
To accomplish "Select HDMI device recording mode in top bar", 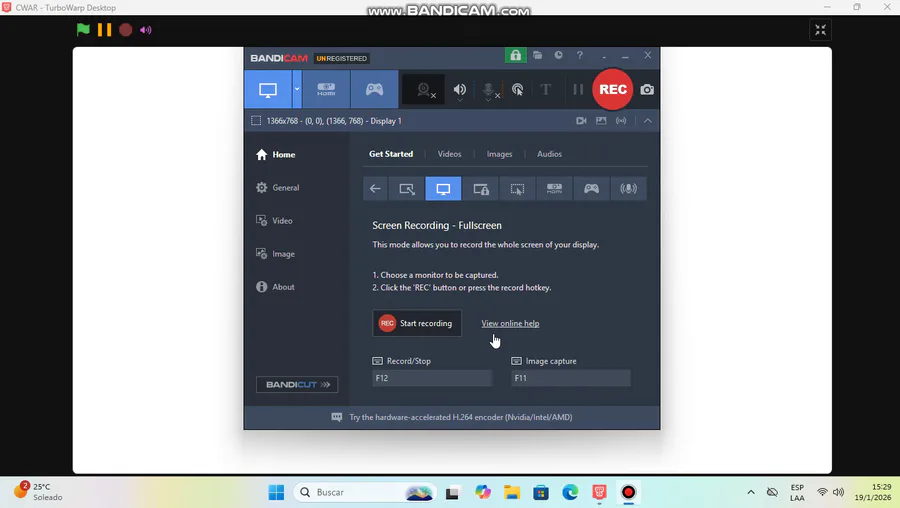I will (326, 90).
